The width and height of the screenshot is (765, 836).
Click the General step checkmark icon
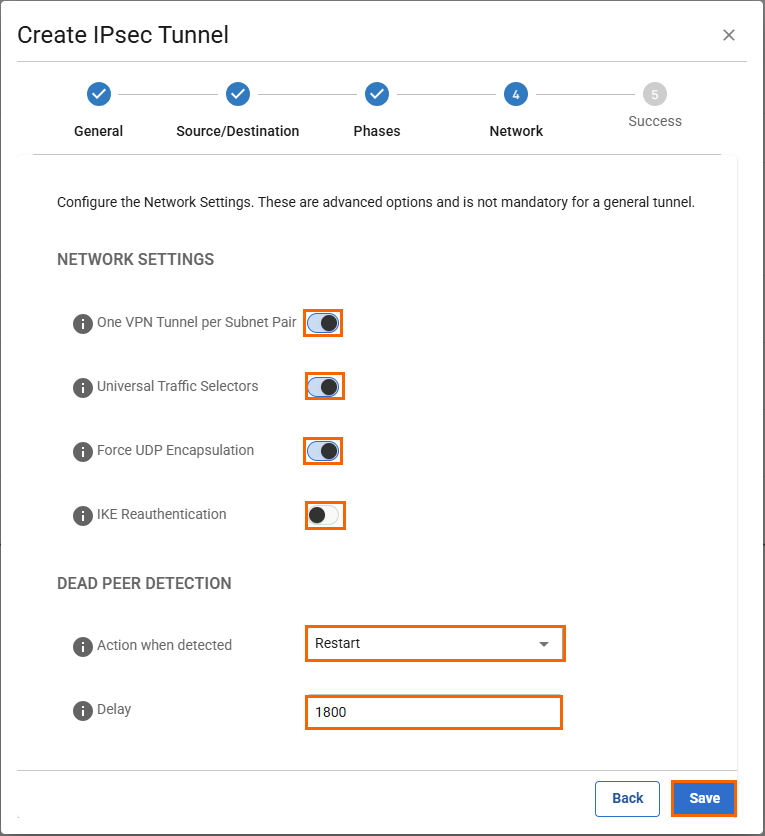(98, 94)
